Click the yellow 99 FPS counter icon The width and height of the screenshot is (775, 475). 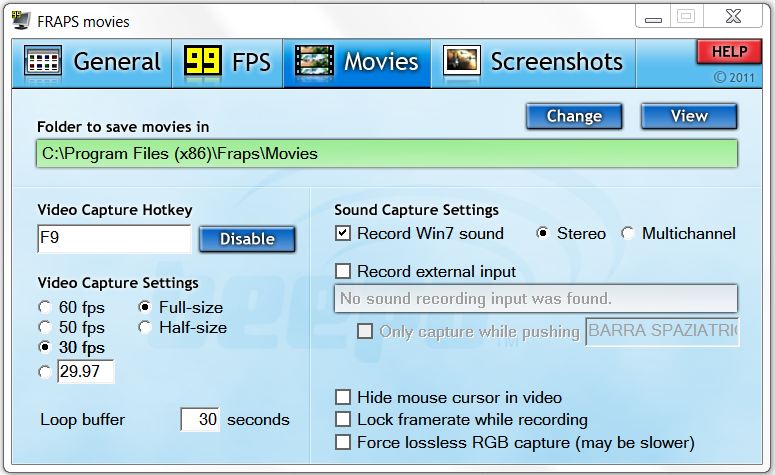(203, 61)
